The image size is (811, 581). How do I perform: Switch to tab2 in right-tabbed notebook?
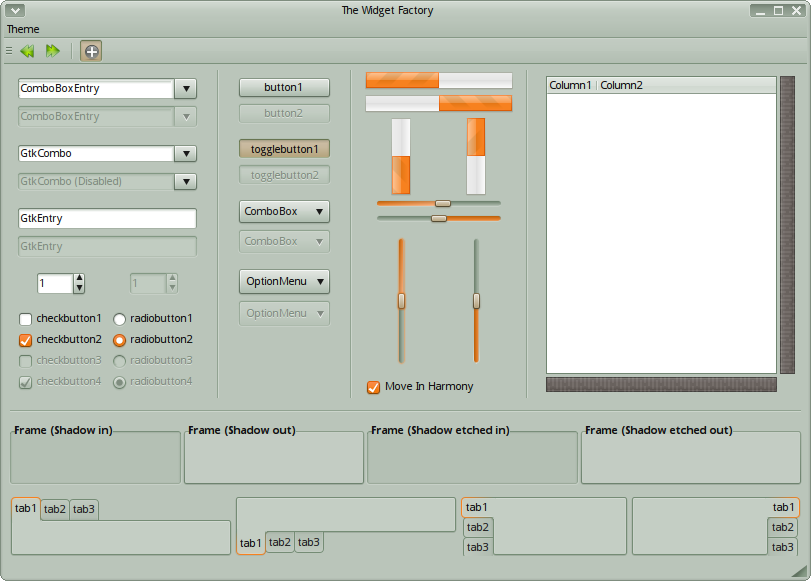coord(783,527)
